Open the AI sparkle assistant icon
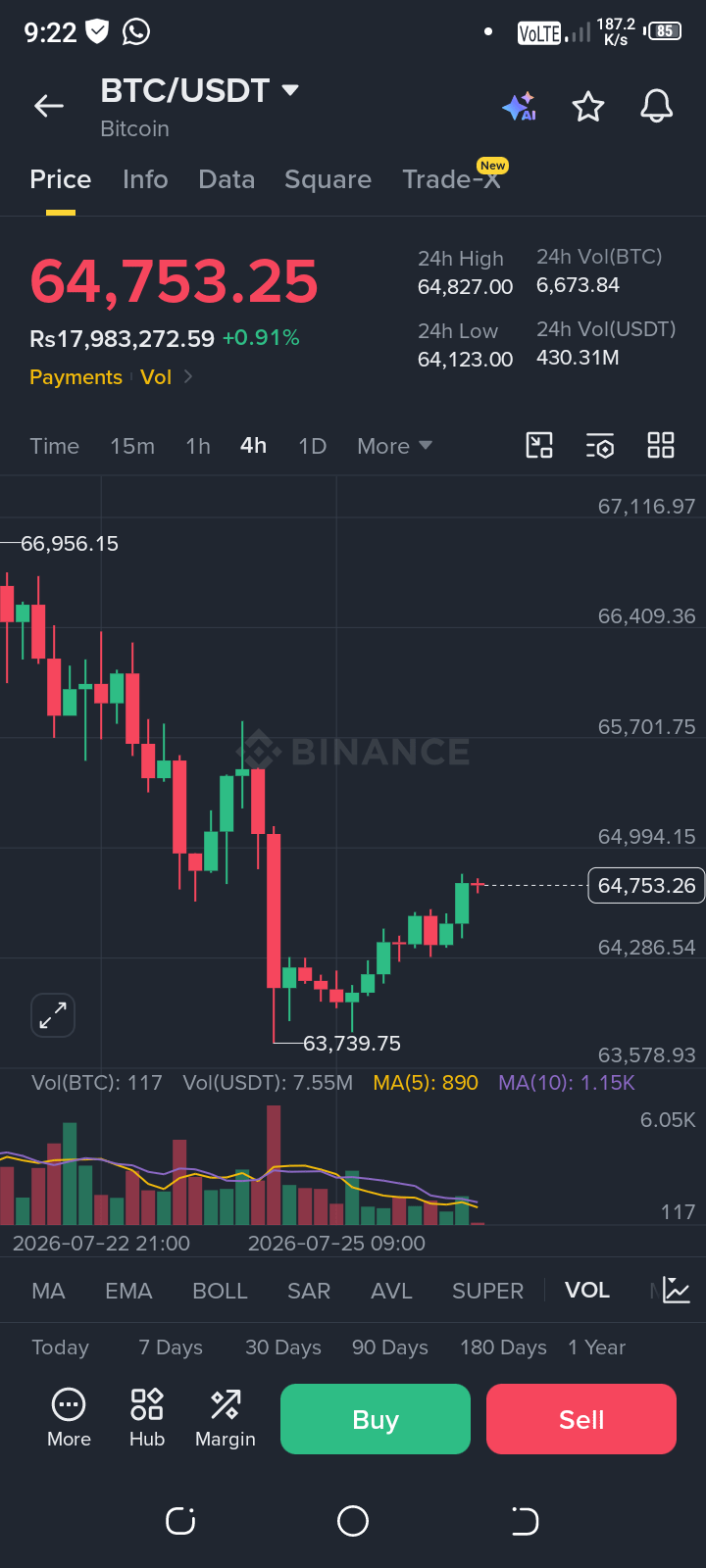The image size is (706, 1568). (520, 107)
